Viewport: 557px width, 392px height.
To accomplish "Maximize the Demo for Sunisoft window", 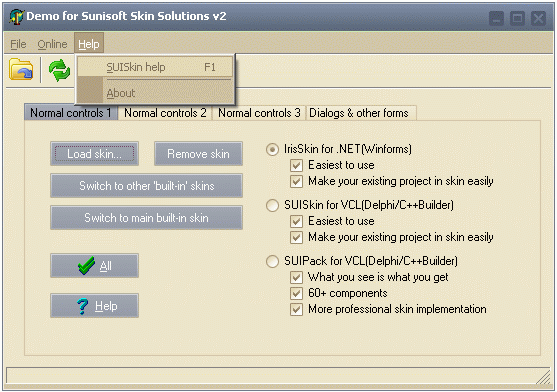I will (x=517, y=18).
